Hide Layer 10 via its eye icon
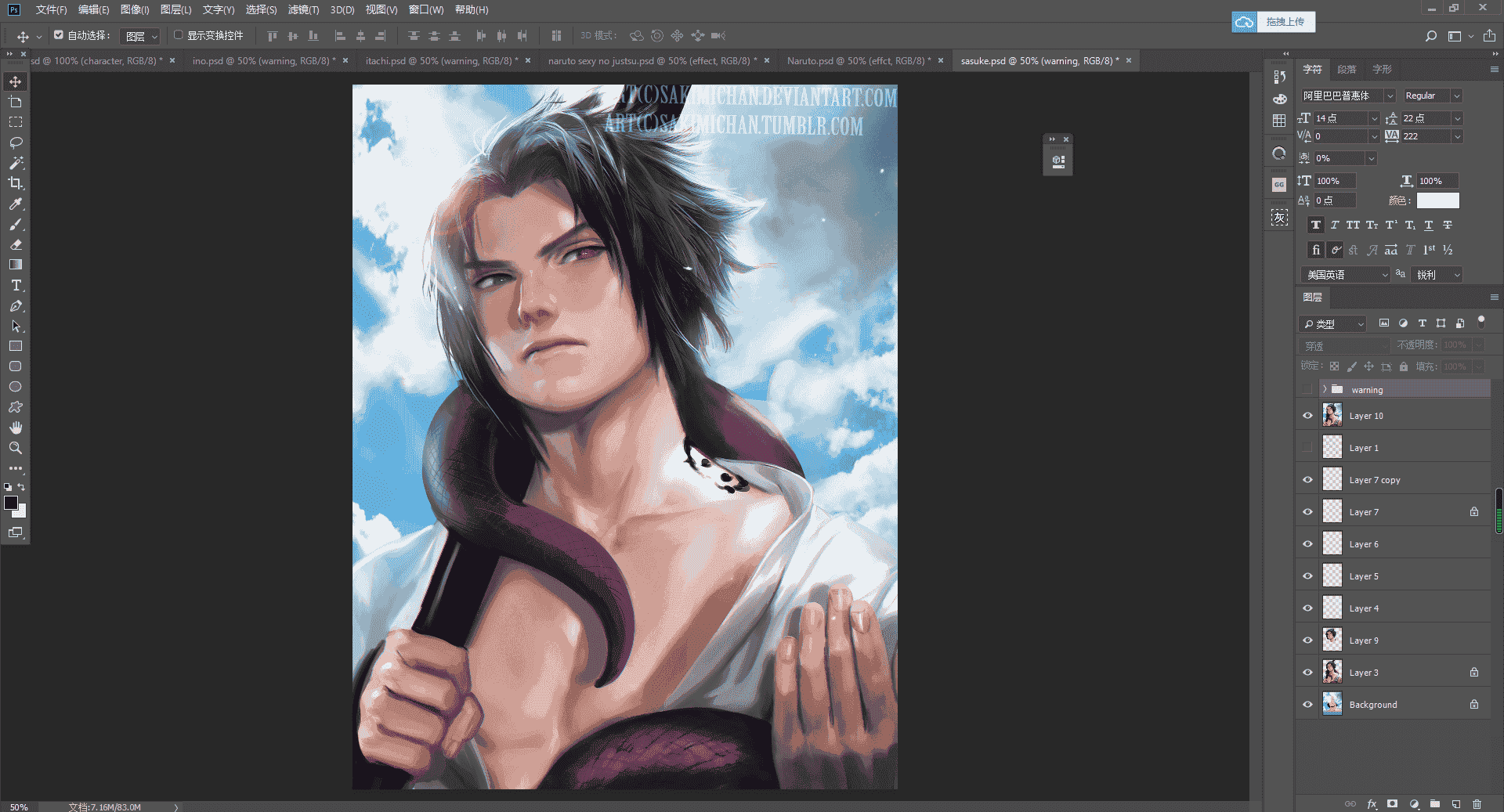The height and width of the screenshot is (812, 1504). [x=1307, y=416]
